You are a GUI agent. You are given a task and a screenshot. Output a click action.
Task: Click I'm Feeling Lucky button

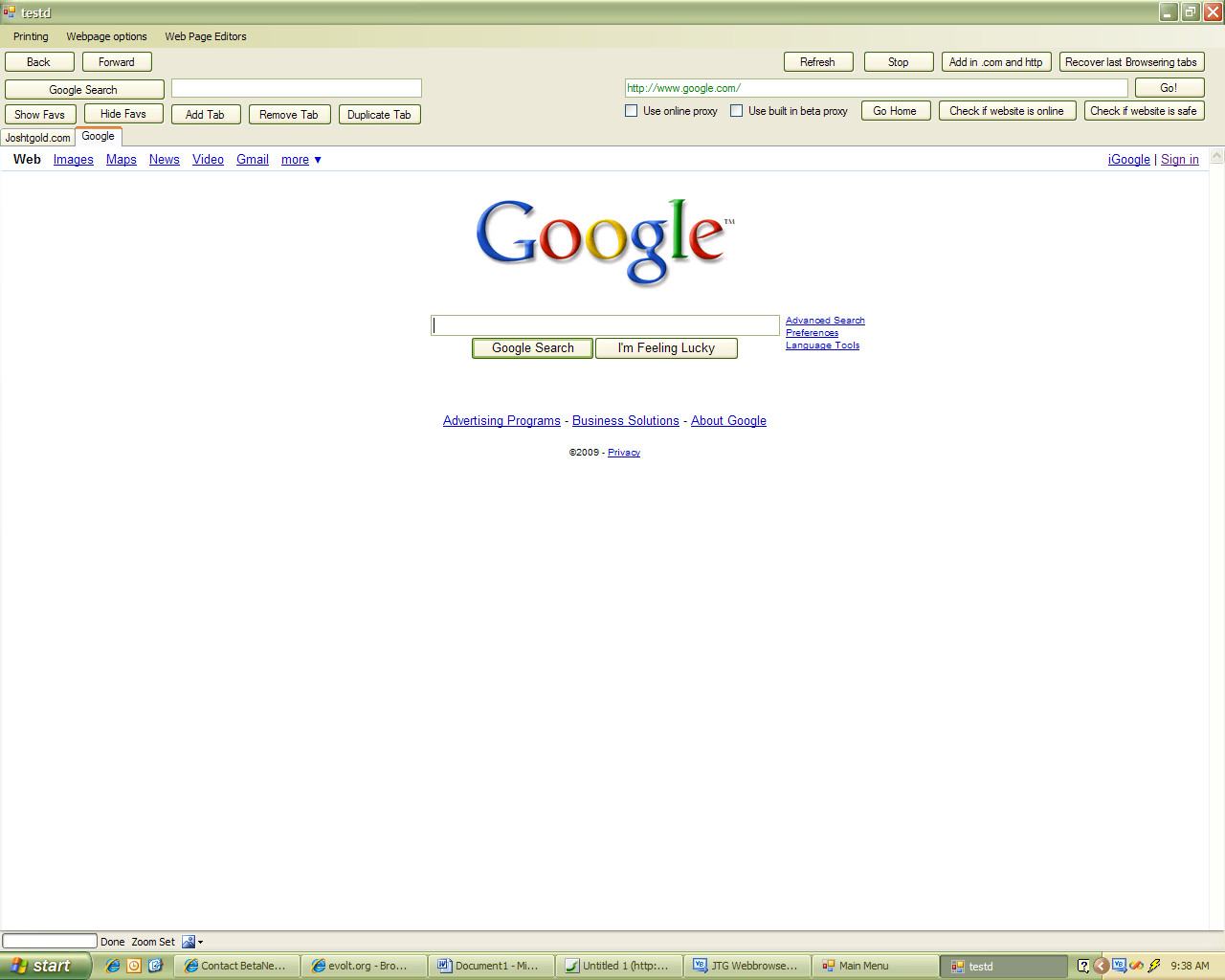(x=666, y=348)
